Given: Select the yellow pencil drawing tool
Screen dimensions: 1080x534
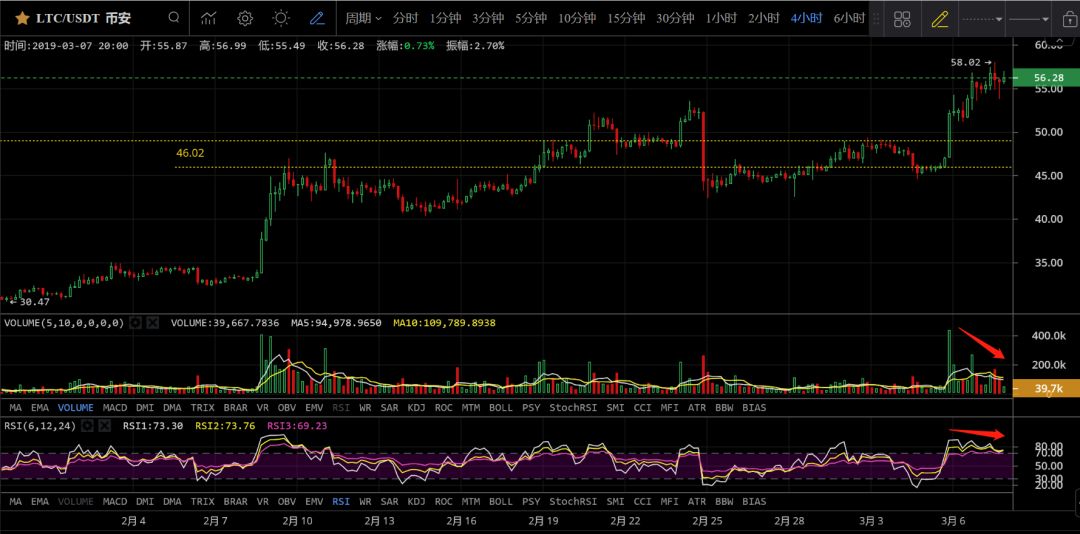Looking at the screenshot, I should pos(939,19).
